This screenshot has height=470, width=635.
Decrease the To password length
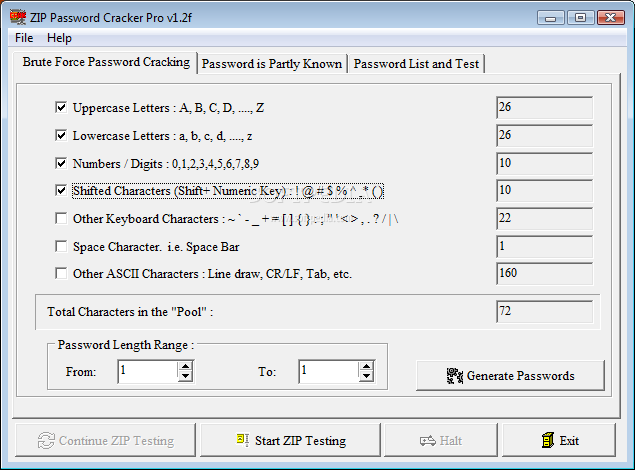(366, 377)
